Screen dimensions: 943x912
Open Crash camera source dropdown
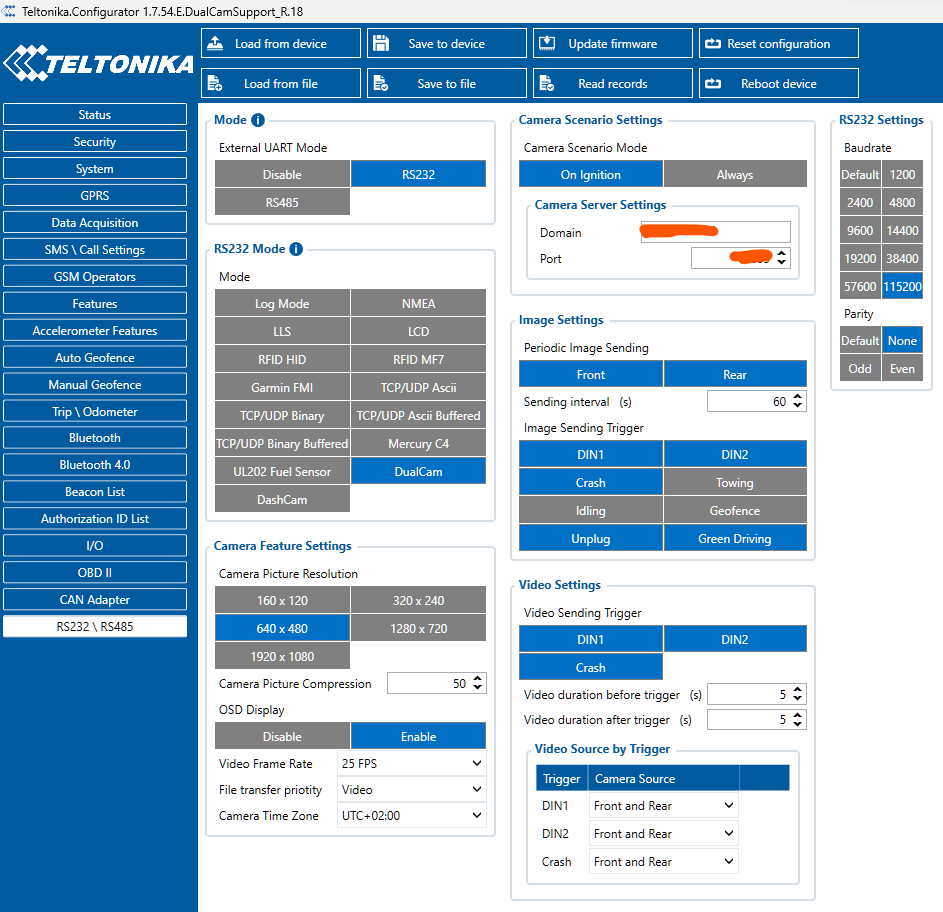pyautogui.click(x=663, y=861)
